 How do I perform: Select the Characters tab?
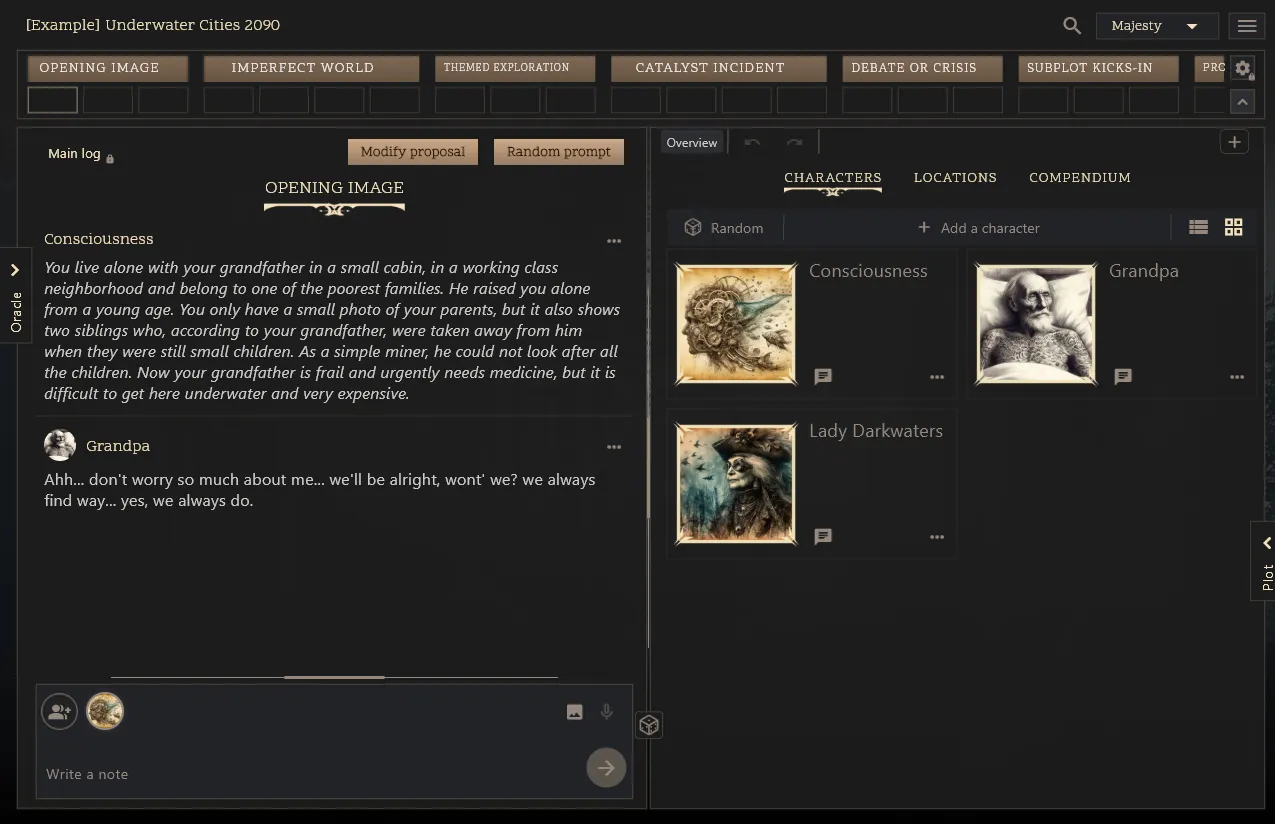[833, 178]
